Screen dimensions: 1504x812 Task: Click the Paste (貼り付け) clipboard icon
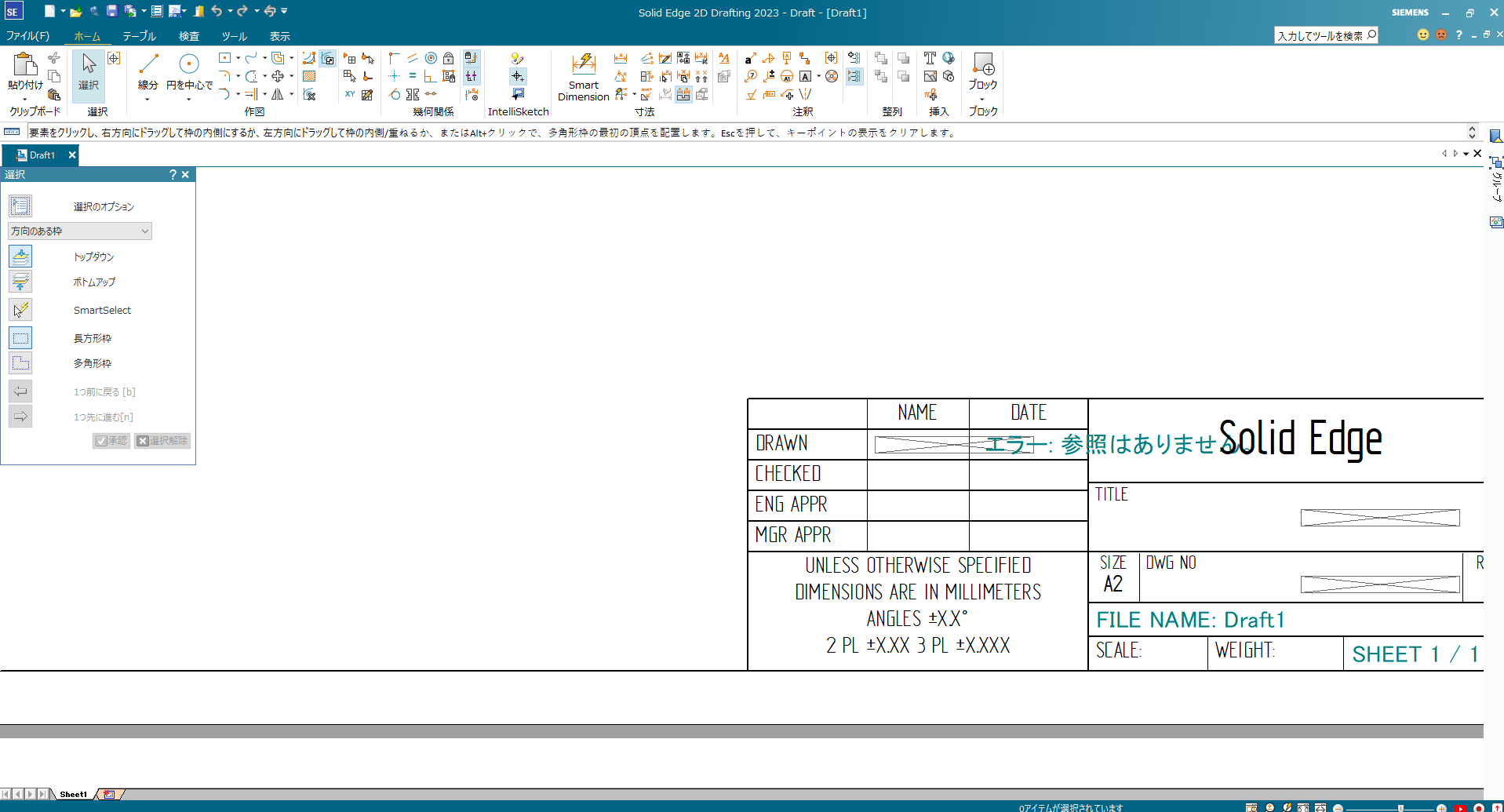tap(24, 64)
